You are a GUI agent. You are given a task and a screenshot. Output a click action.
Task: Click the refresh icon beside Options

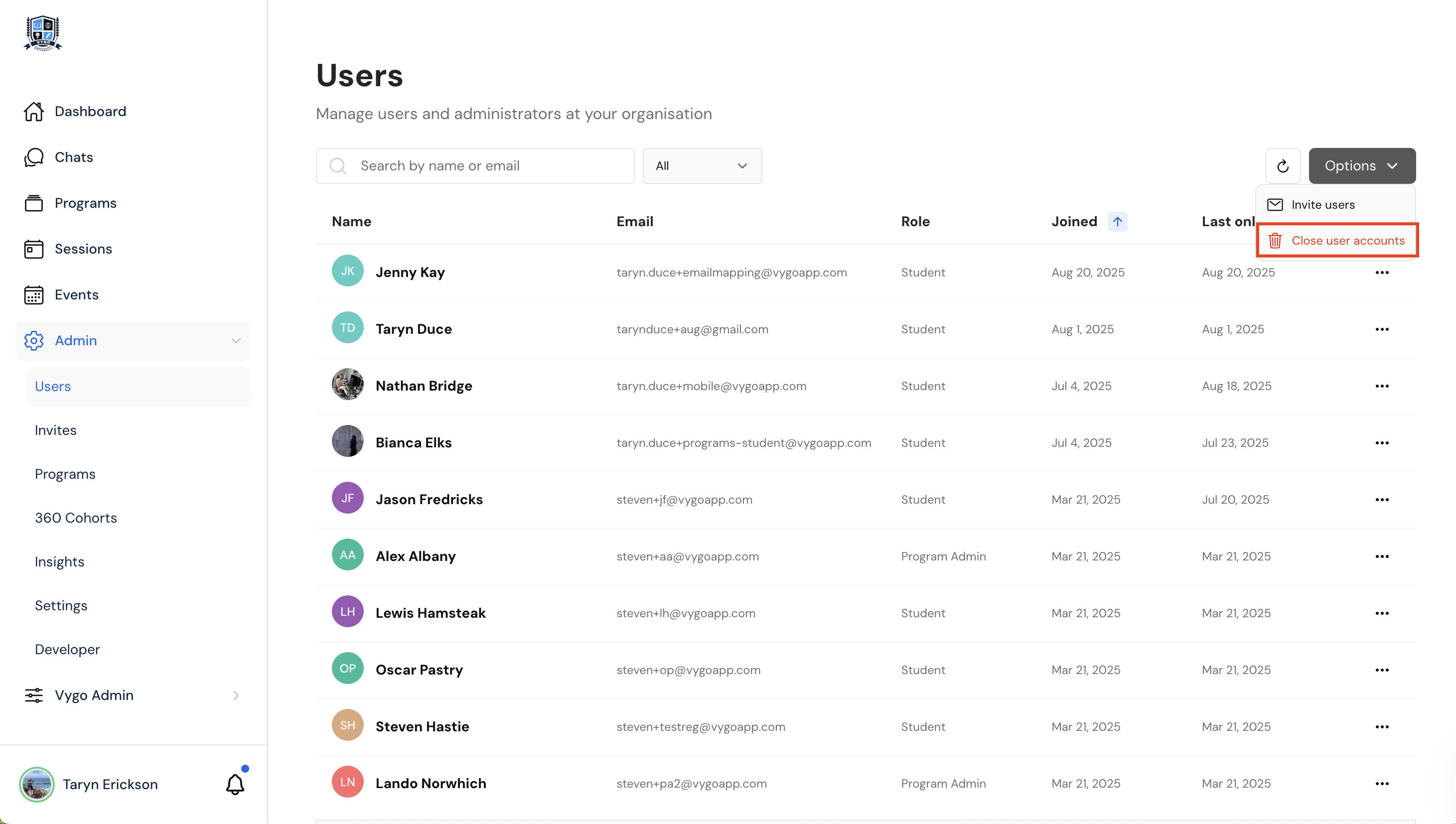1282,166
